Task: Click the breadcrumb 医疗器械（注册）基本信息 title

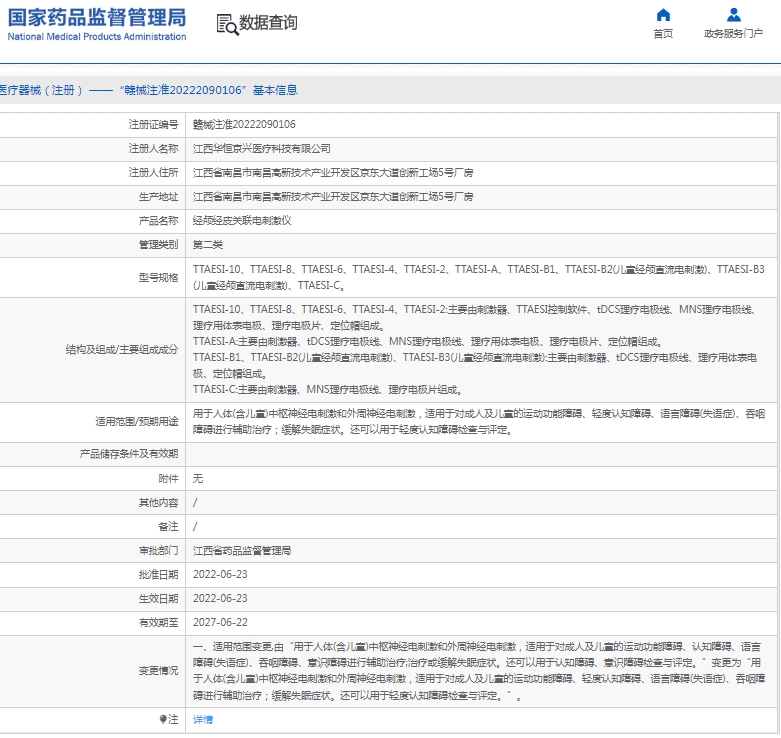Action: (x=148, y=90)
